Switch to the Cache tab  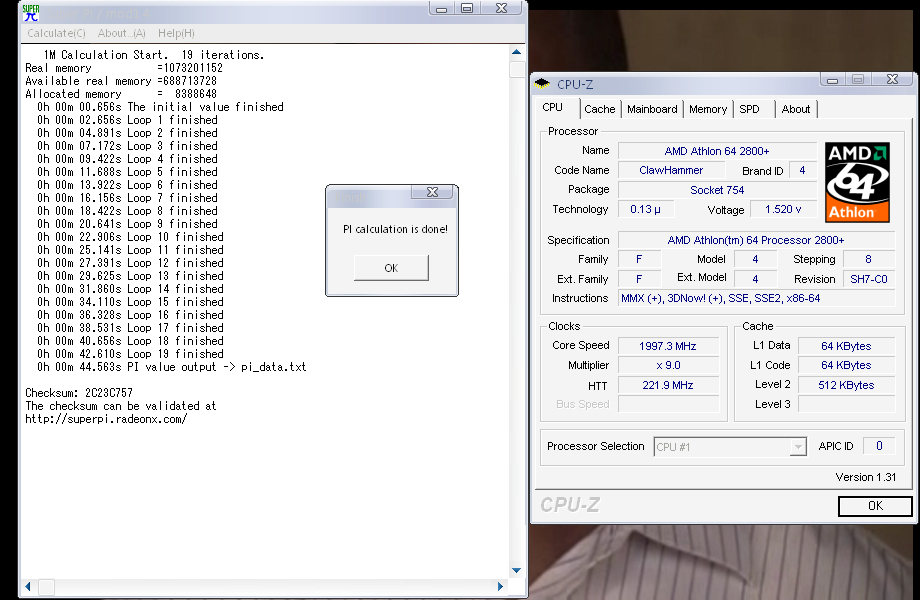(x=600, y=109)
